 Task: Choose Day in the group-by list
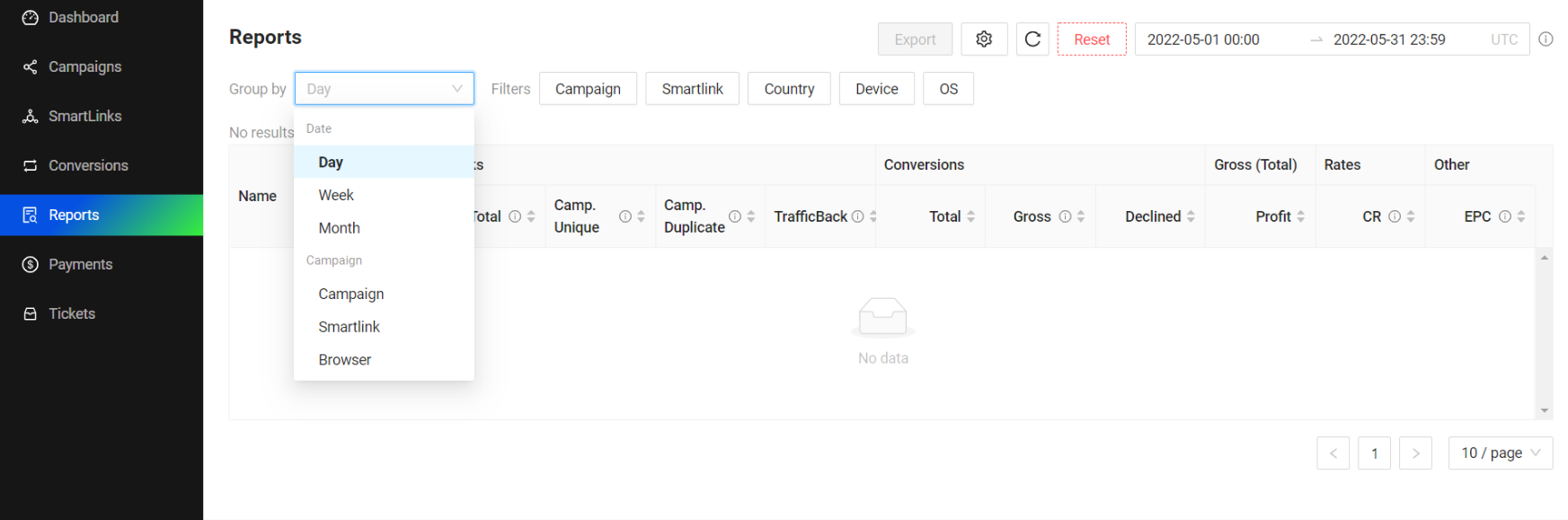pos(384,163)
